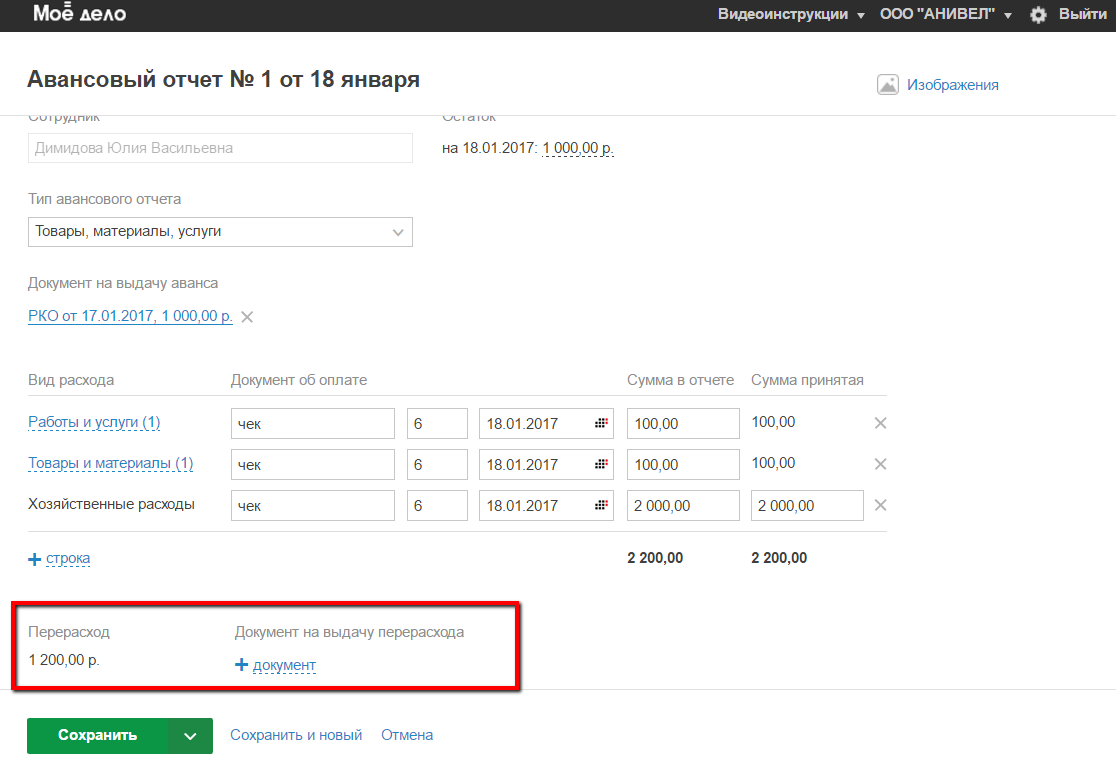Click Сумма в отчете total 2 200,00
The image size is (1116, 769).
[655, 558]
